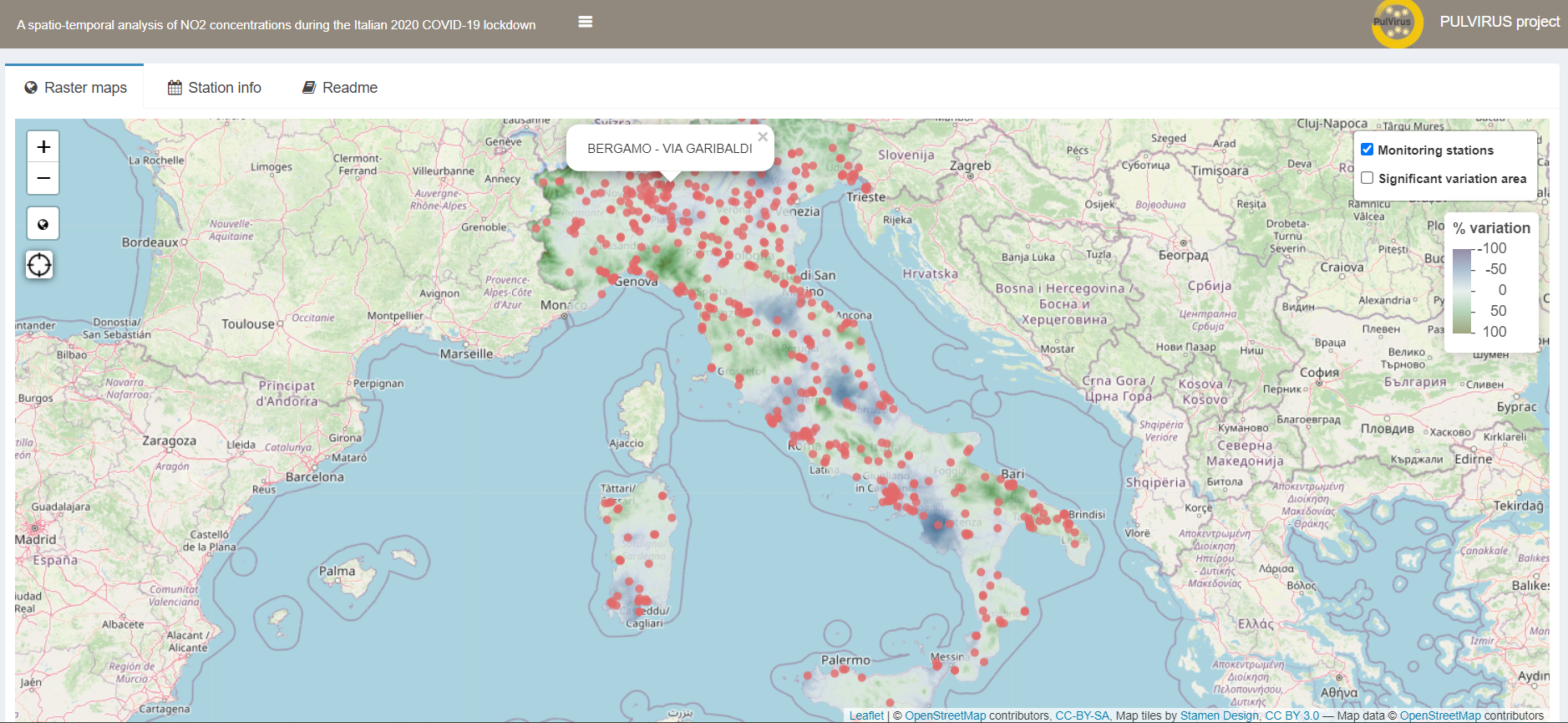This screenshot has width=1568, height=723.
Task: Click the Brindisi map label
Action: click(1087, 514)
